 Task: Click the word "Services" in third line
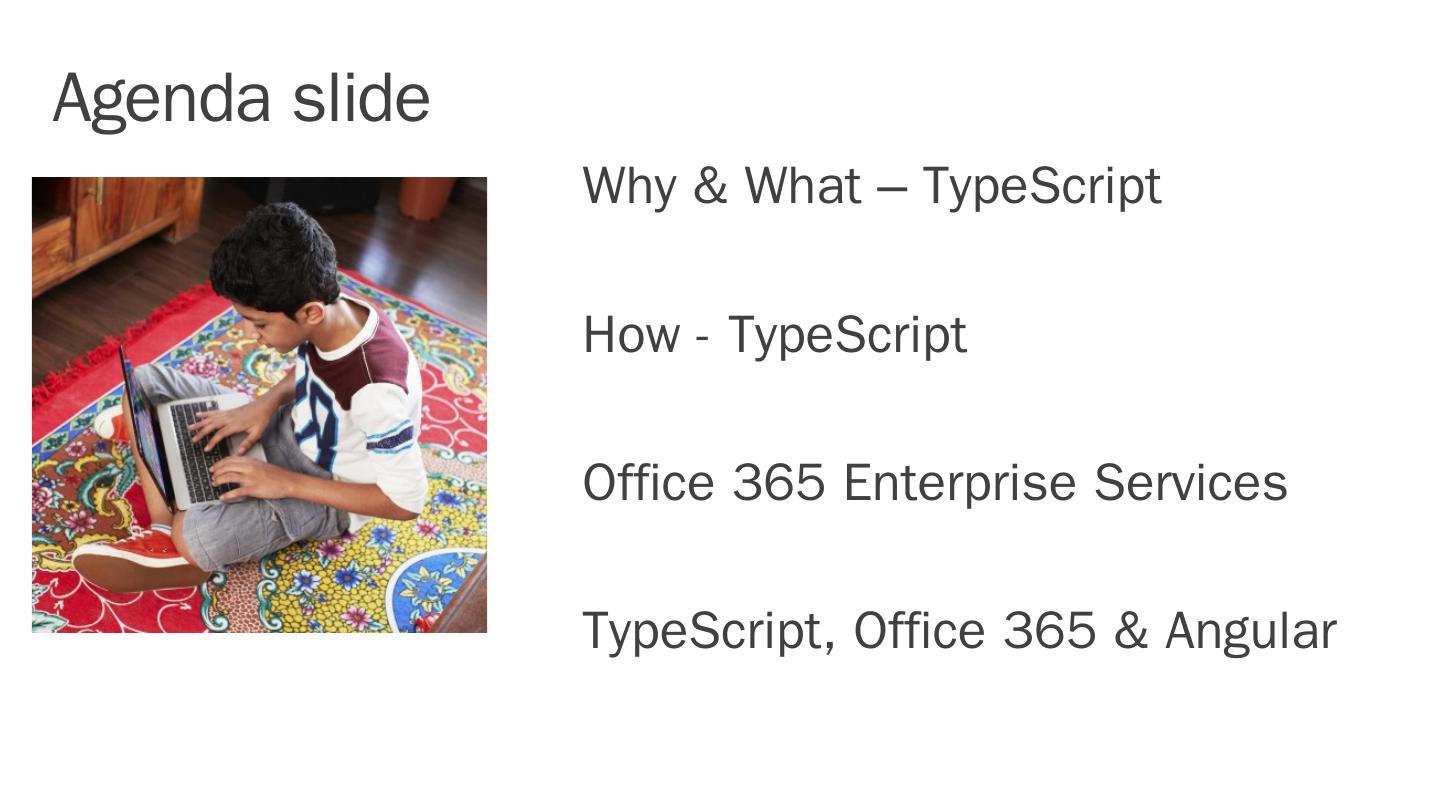(1190, 483)
